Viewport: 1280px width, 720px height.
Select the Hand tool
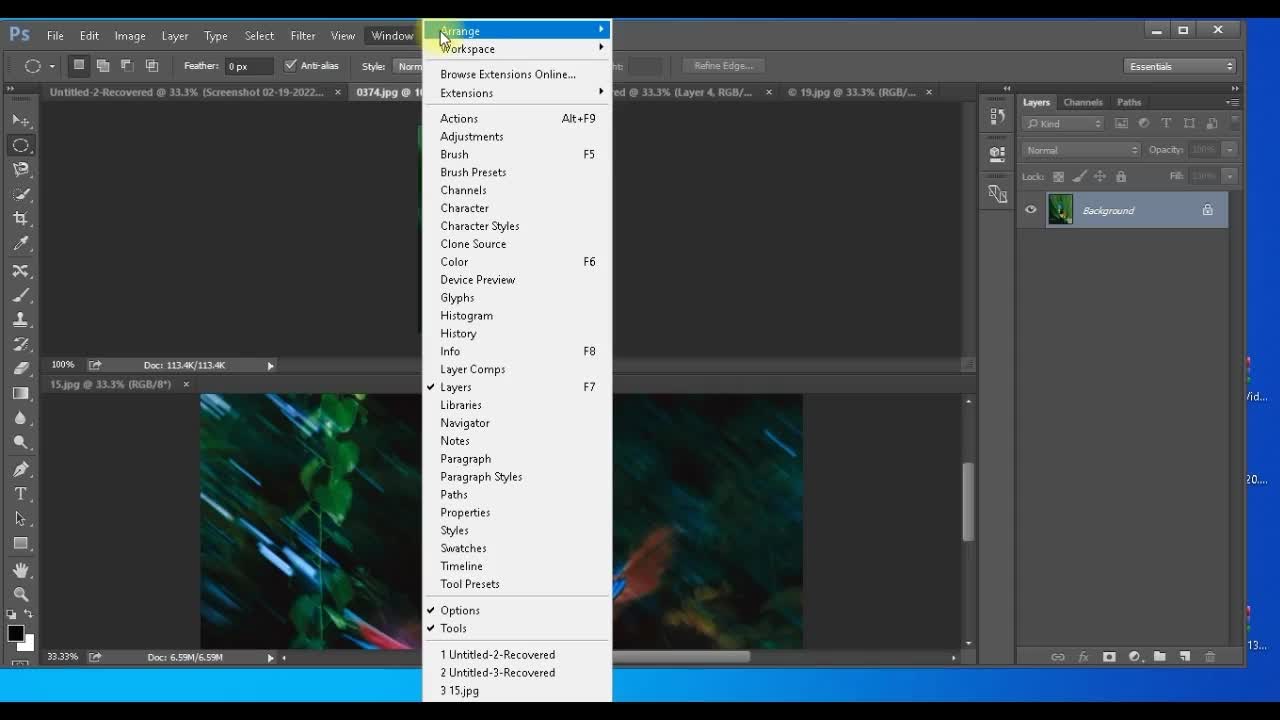click(20, 570)
